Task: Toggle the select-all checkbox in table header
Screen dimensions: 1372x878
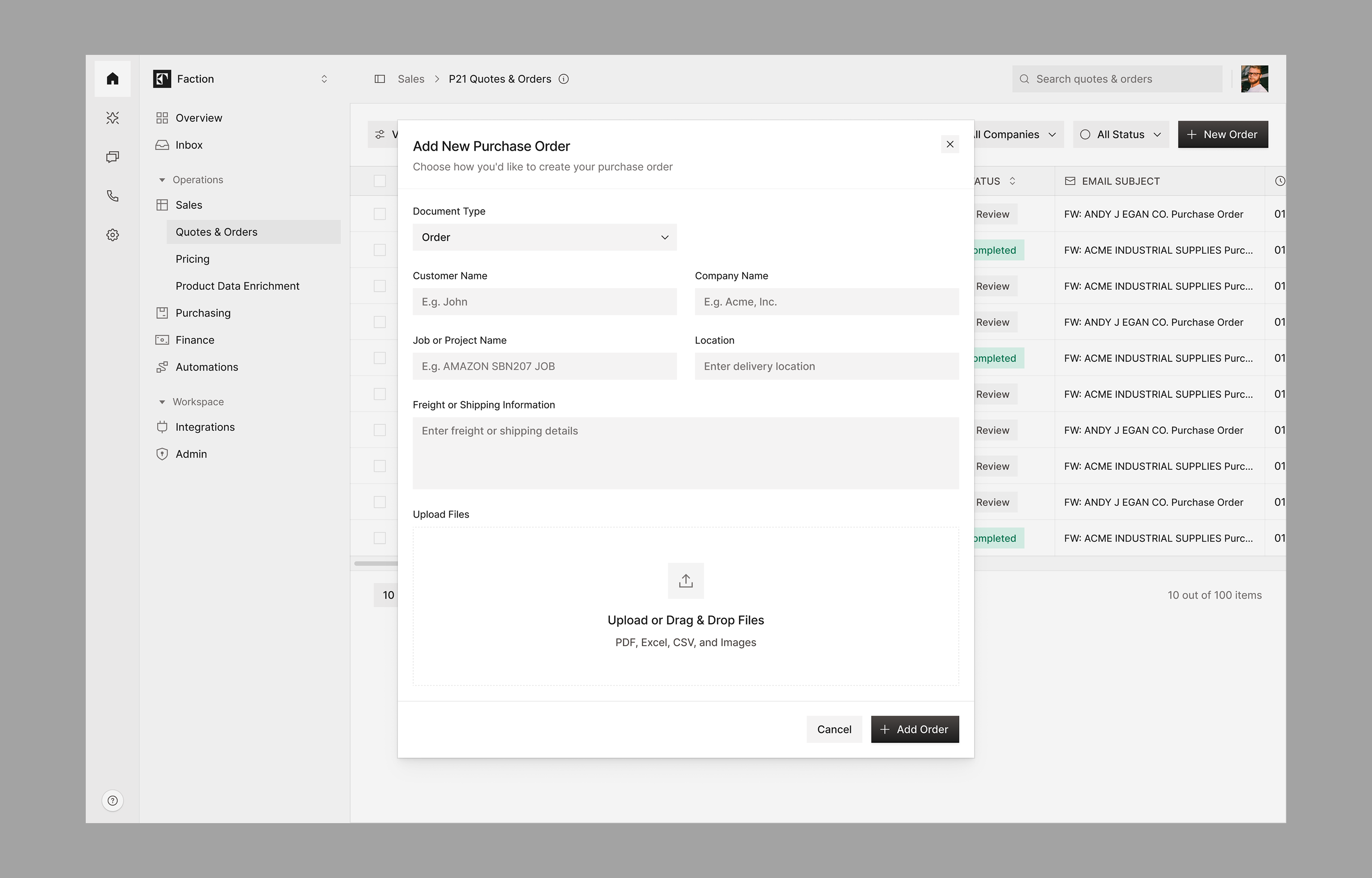Action: (x=379, y=181)
